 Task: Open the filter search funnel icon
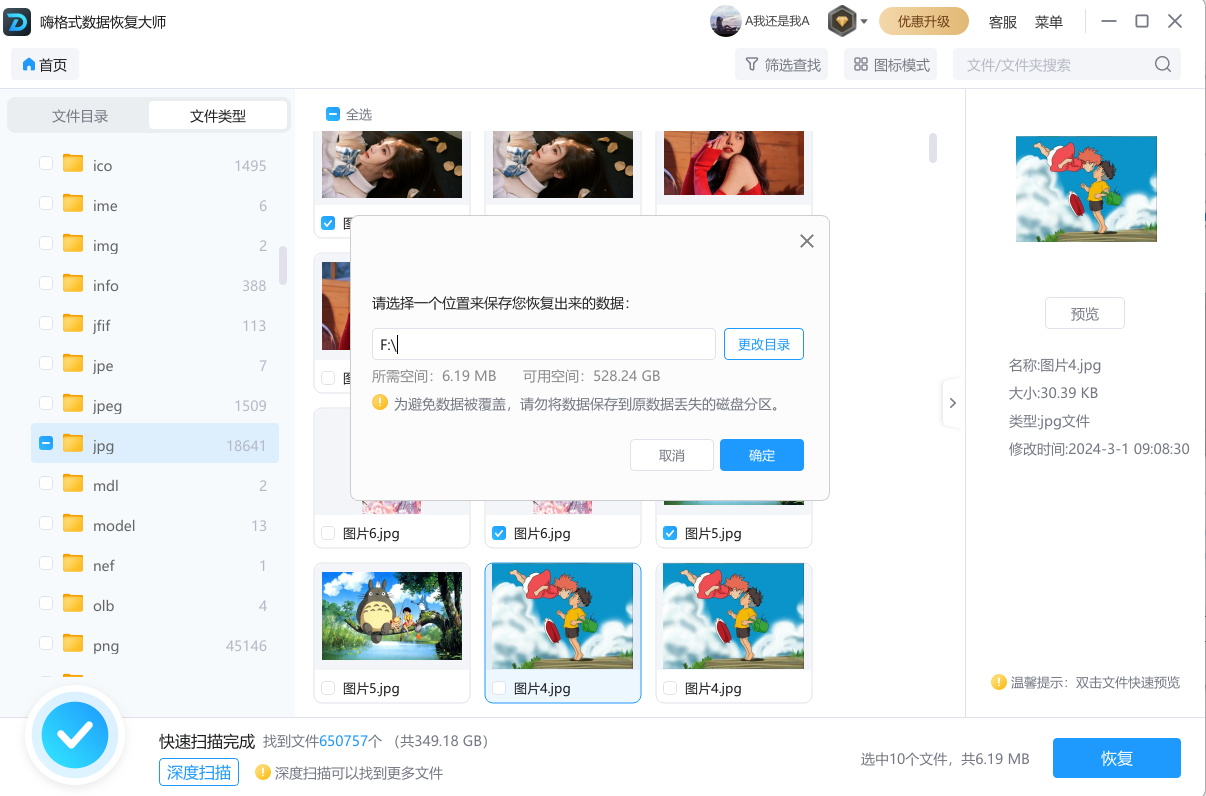click(x=752, y=65)
